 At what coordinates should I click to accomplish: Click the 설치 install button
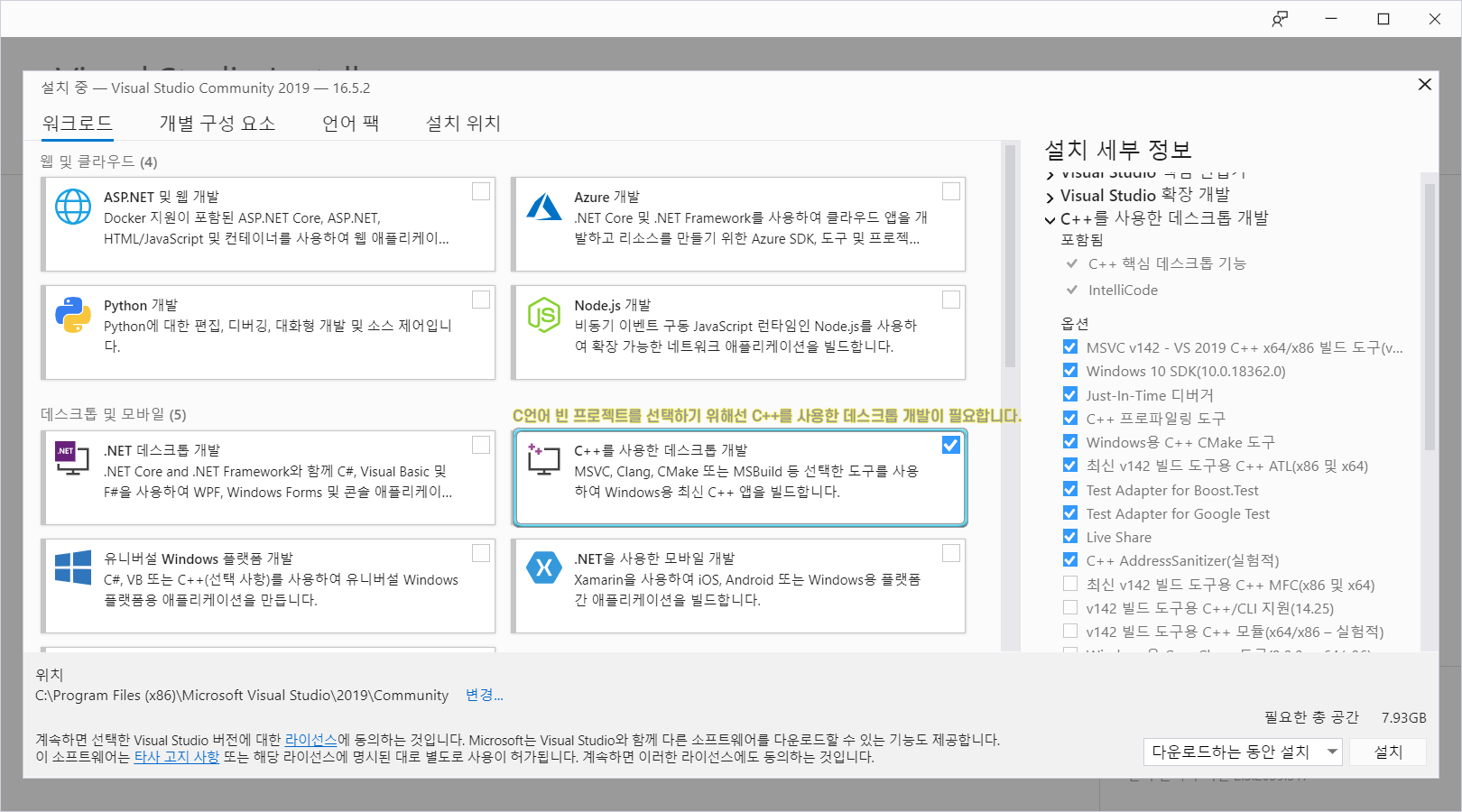tap(1388, 752)
